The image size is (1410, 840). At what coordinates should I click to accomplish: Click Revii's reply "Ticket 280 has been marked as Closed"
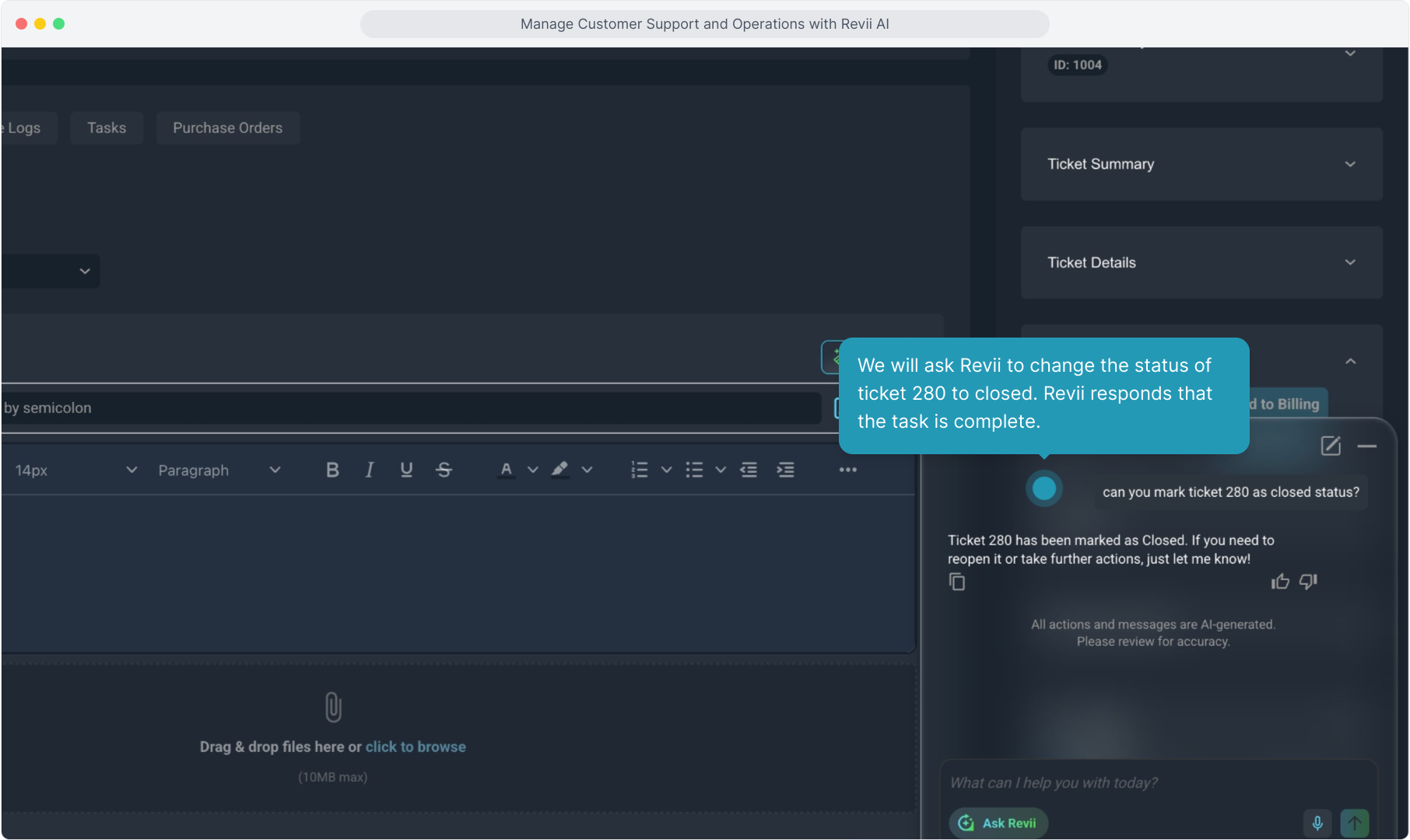point(1111,550)
